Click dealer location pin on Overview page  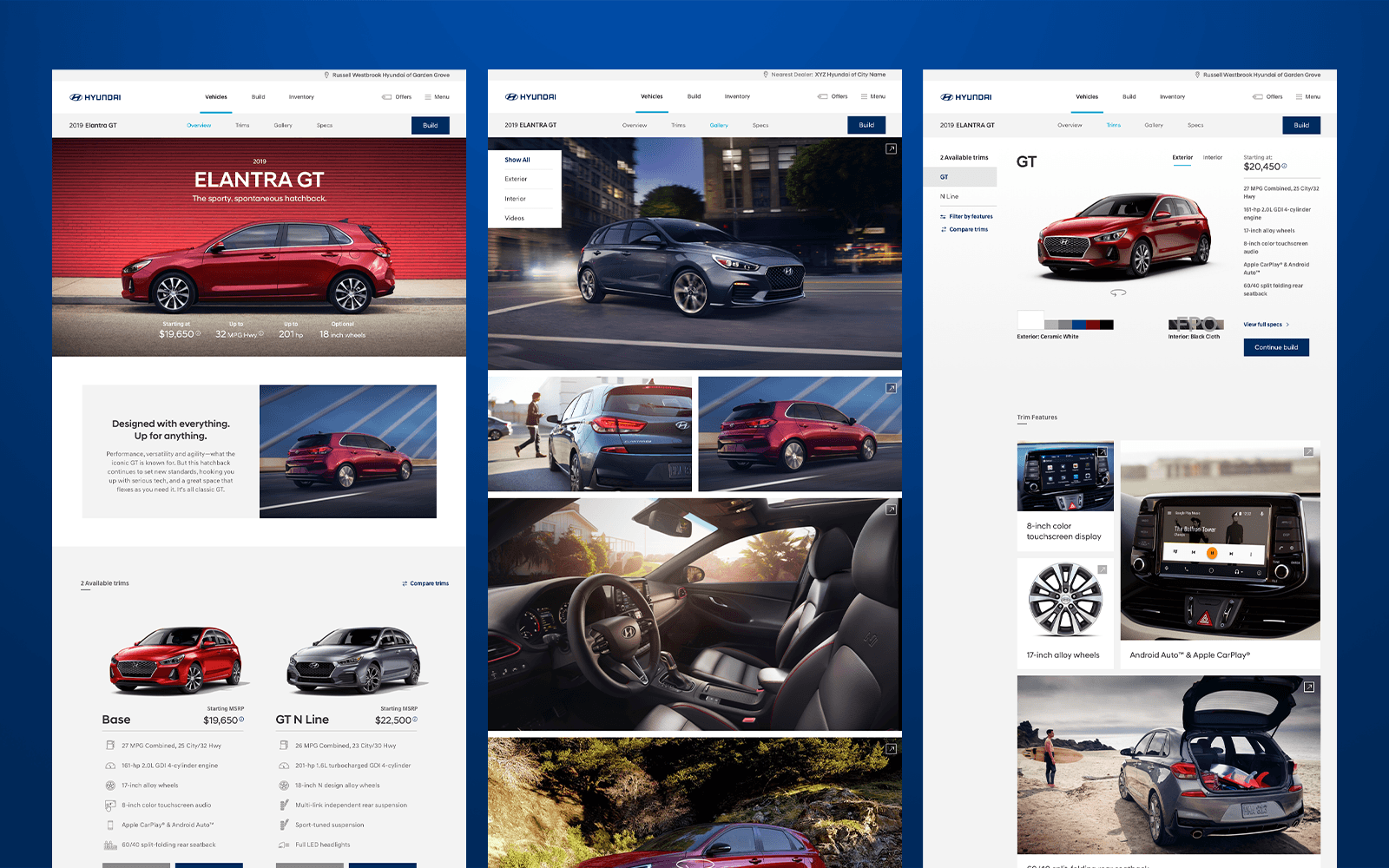(326, 76)
